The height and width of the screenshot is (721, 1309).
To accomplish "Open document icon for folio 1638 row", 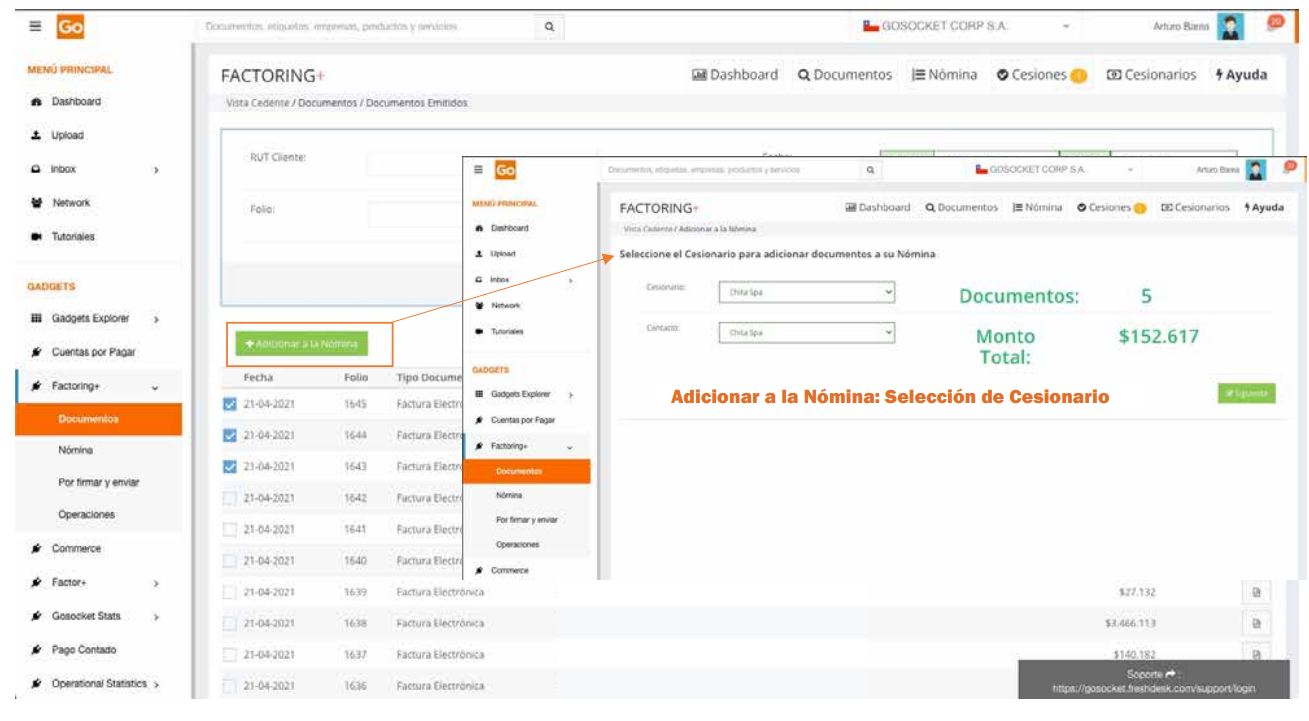I will [1256, 623].
